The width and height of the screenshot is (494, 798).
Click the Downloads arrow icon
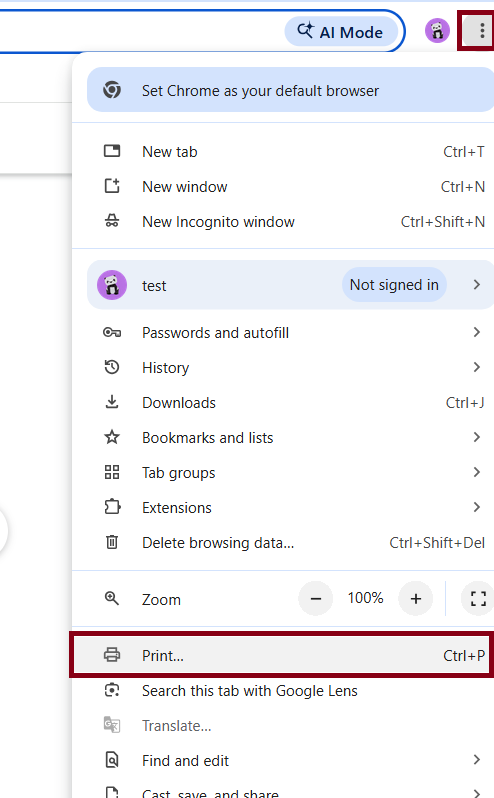point(112,402)
